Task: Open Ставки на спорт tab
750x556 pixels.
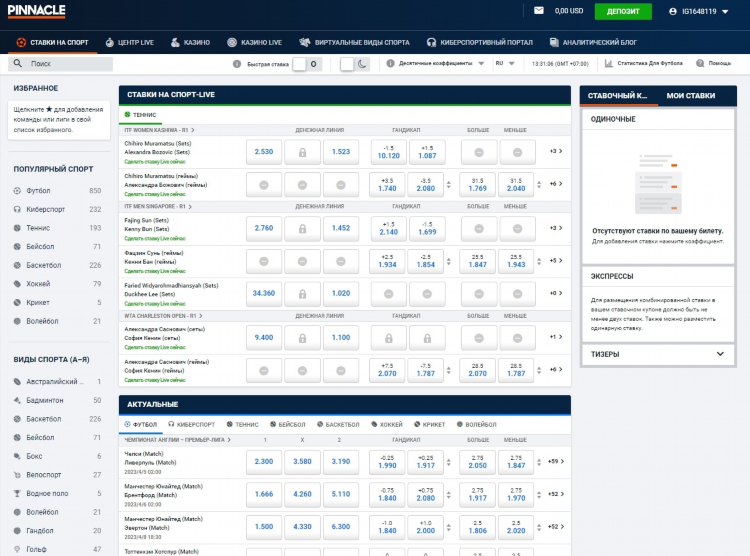Action: coord(52,42)
